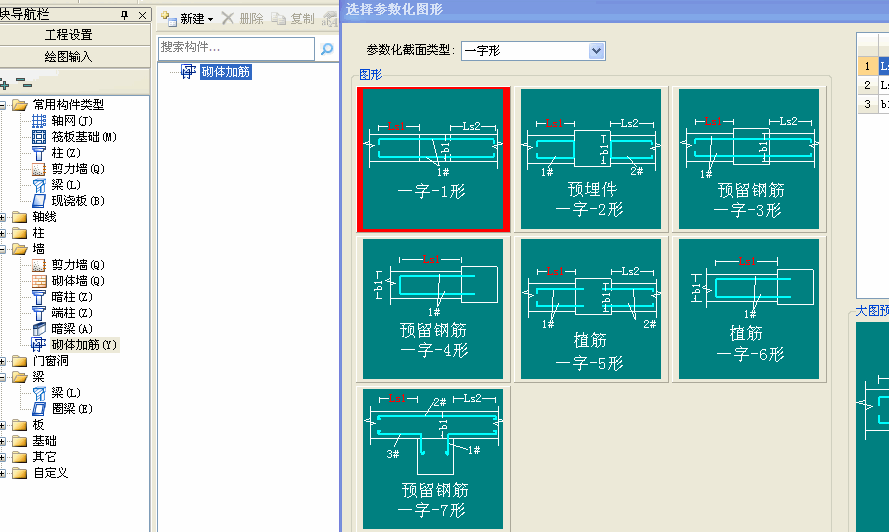889x532 pixels.
Task: Click the 搜索构件 search field
Action: (236, 49)
